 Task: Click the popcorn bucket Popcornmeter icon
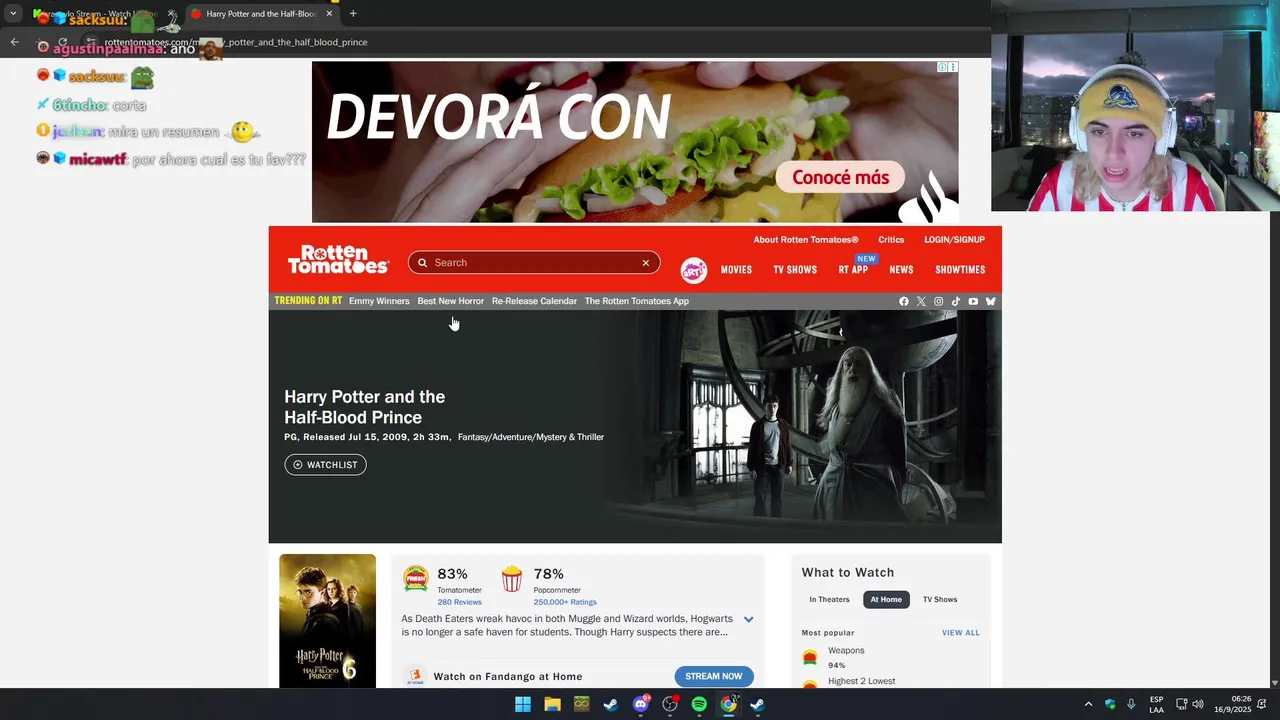[x=511, y=579]
